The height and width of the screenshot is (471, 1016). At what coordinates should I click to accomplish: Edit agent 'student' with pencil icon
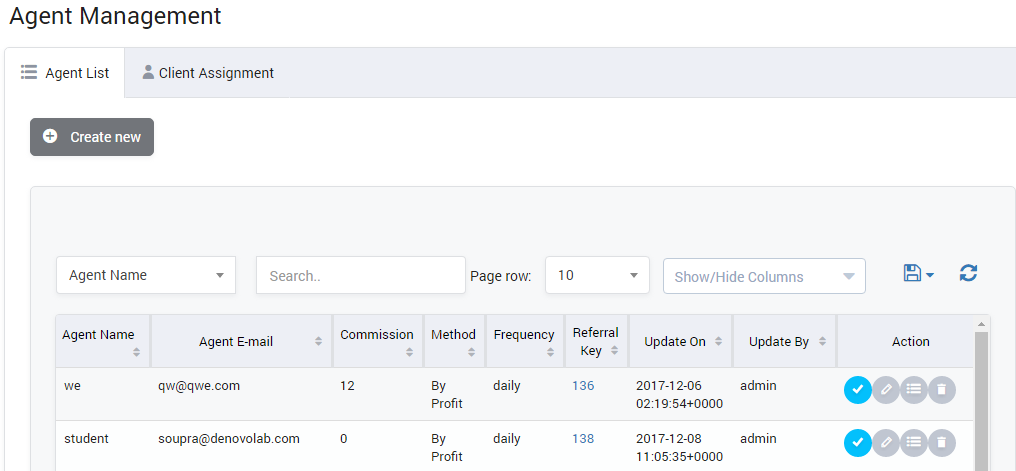pyautogui.click(x=886, y=443)
